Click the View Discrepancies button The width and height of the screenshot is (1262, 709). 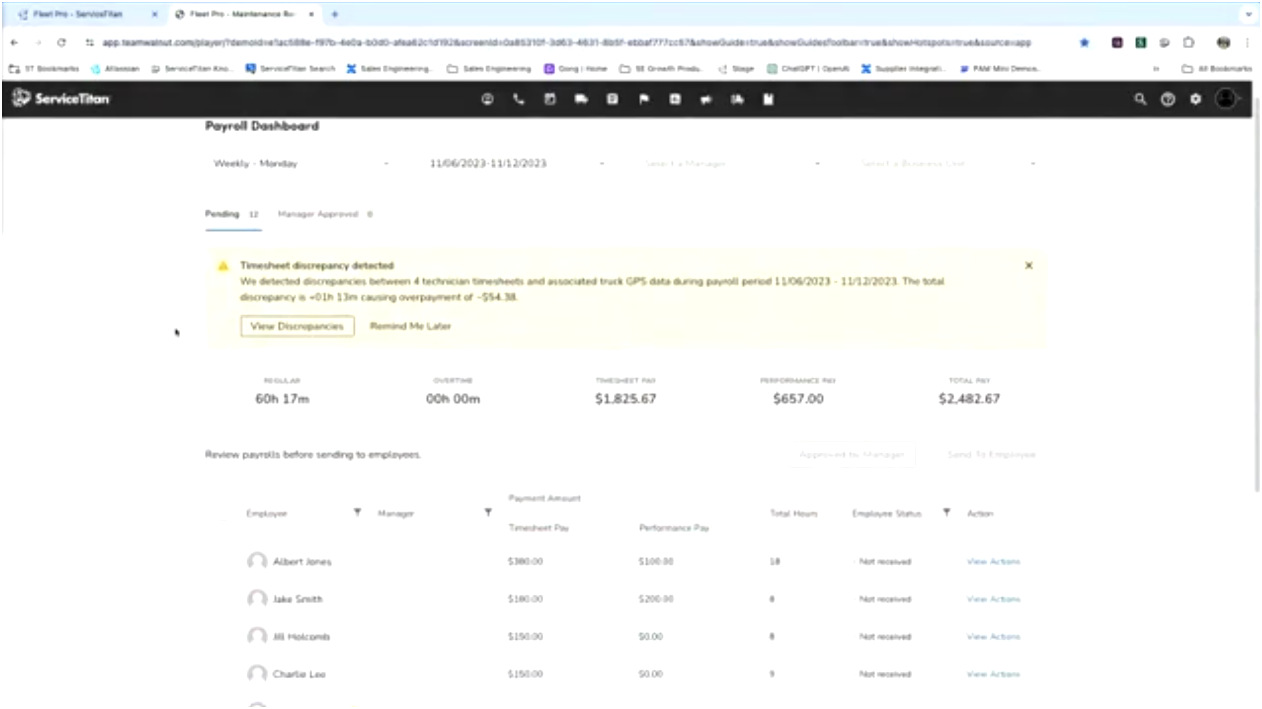pos(296,326)
